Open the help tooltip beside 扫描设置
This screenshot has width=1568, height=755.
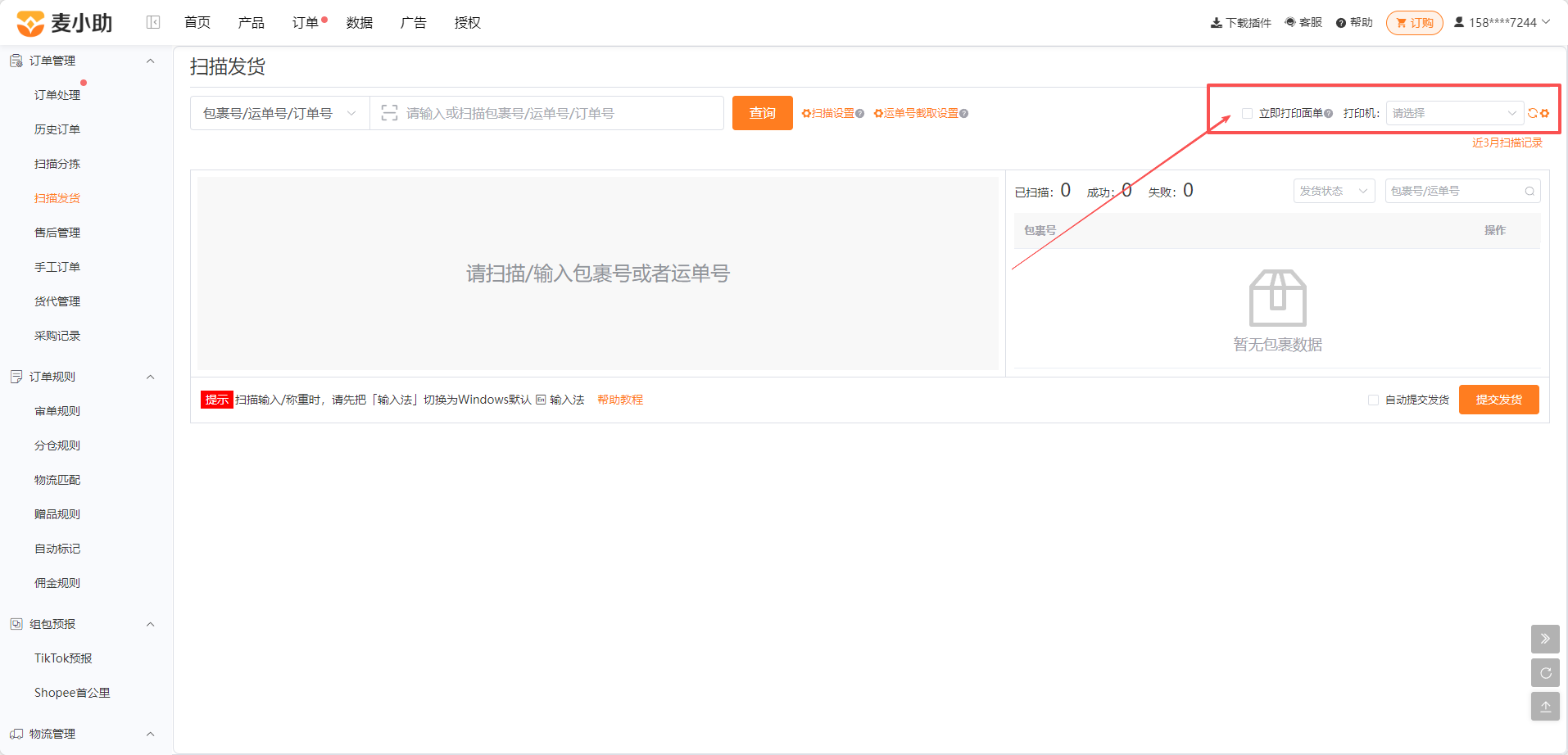click(x=859, y=114)
